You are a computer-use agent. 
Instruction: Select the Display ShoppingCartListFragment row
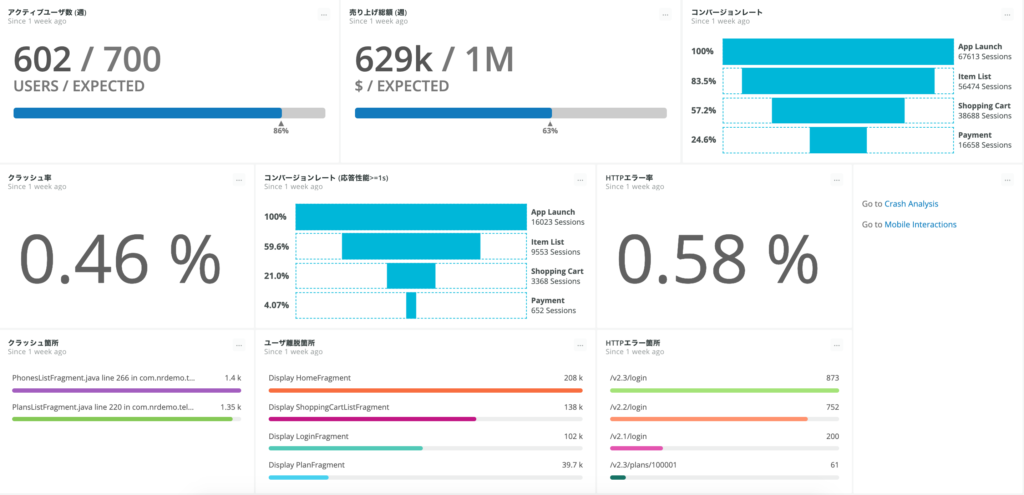point(425,413)
